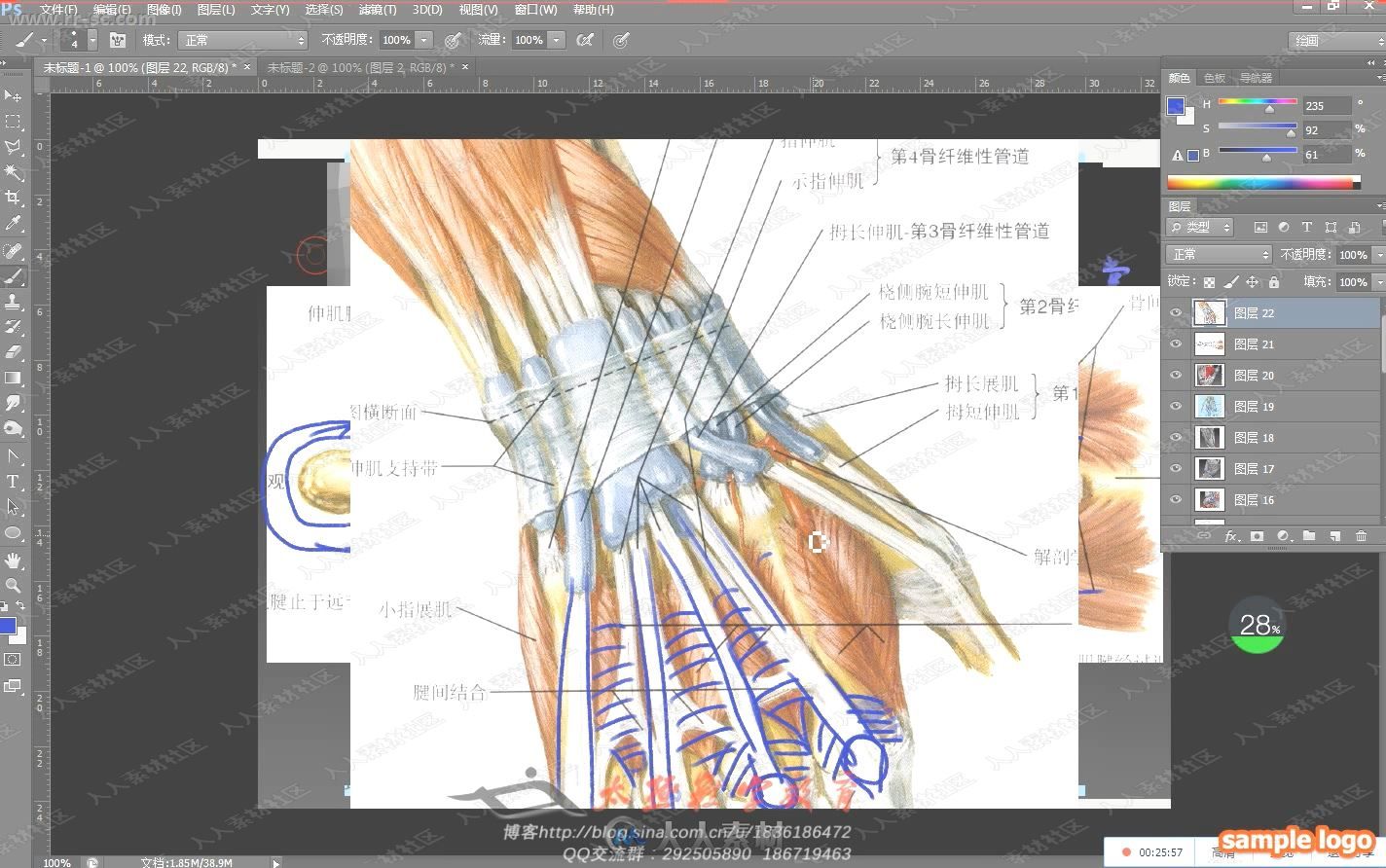
Task: Open brush preset picker arrow
Action: pos(92,40)
